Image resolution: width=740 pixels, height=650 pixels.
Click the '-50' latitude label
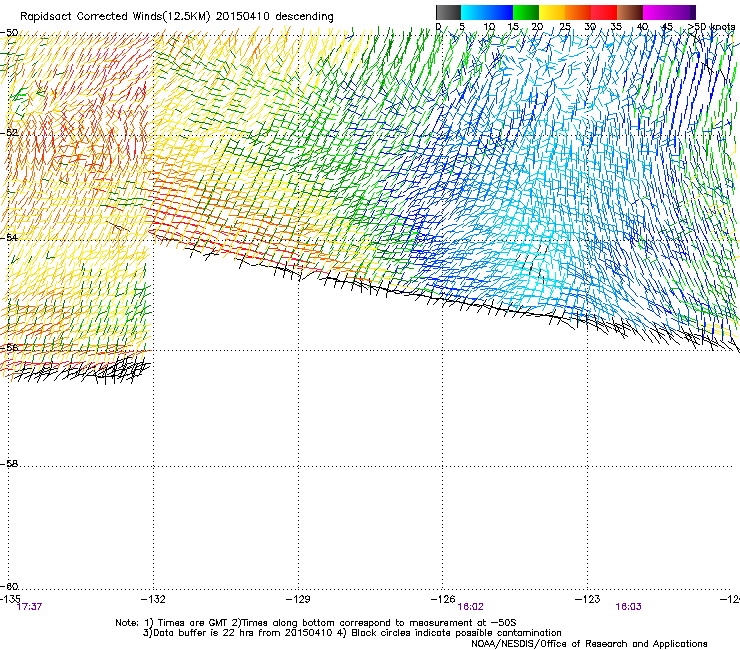(x=9, y=33)
